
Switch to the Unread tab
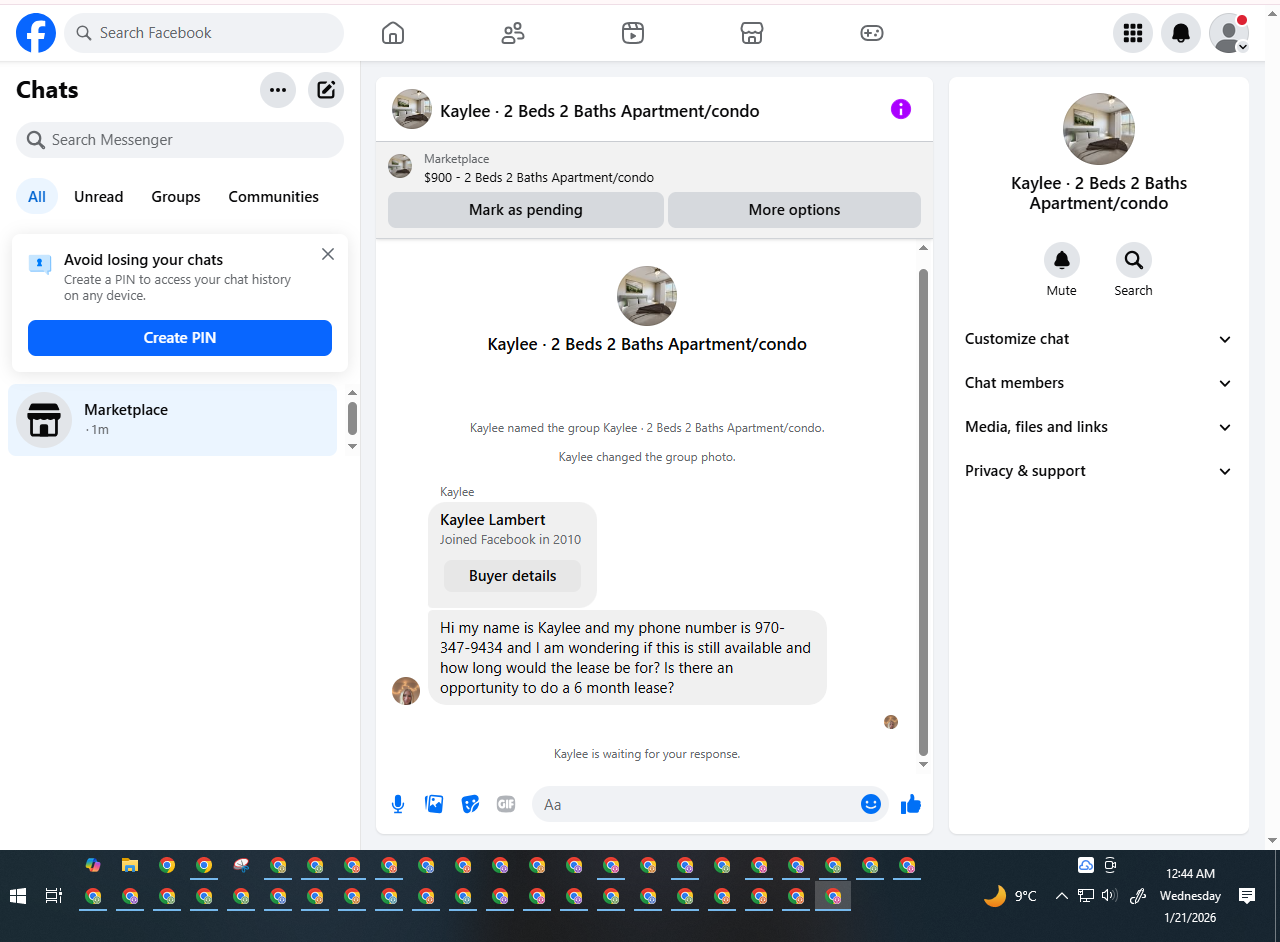coord(99,197)
